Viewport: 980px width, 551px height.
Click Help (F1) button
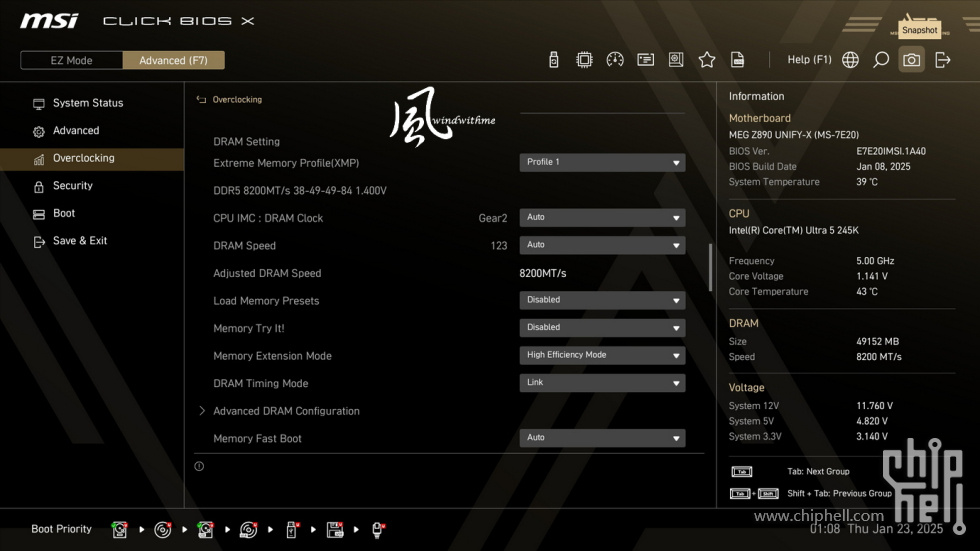point(809,60)
